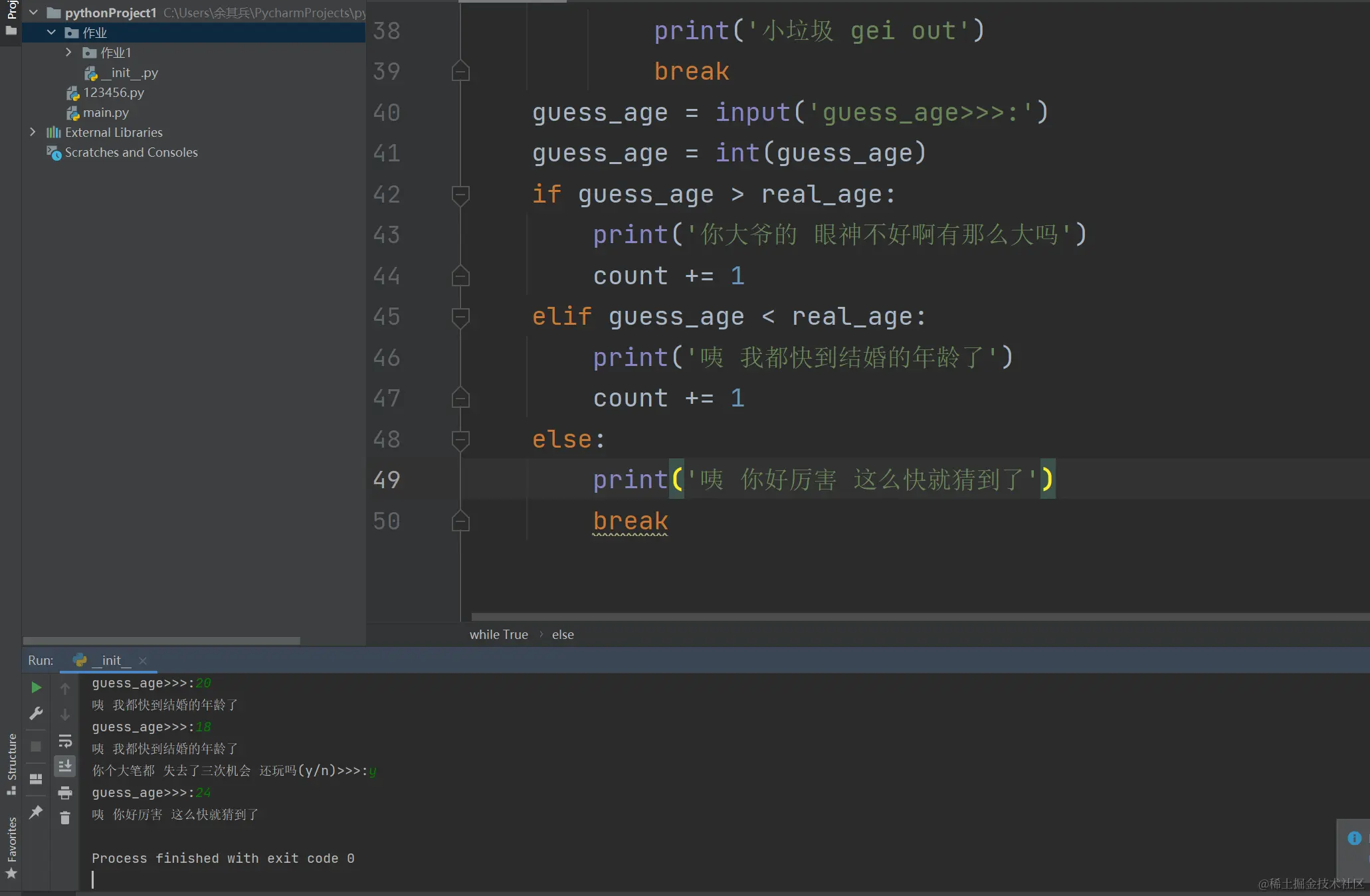Toggle the pin tab icon
The height and width of the screenshot is (896, 1370).
point(36,812)
